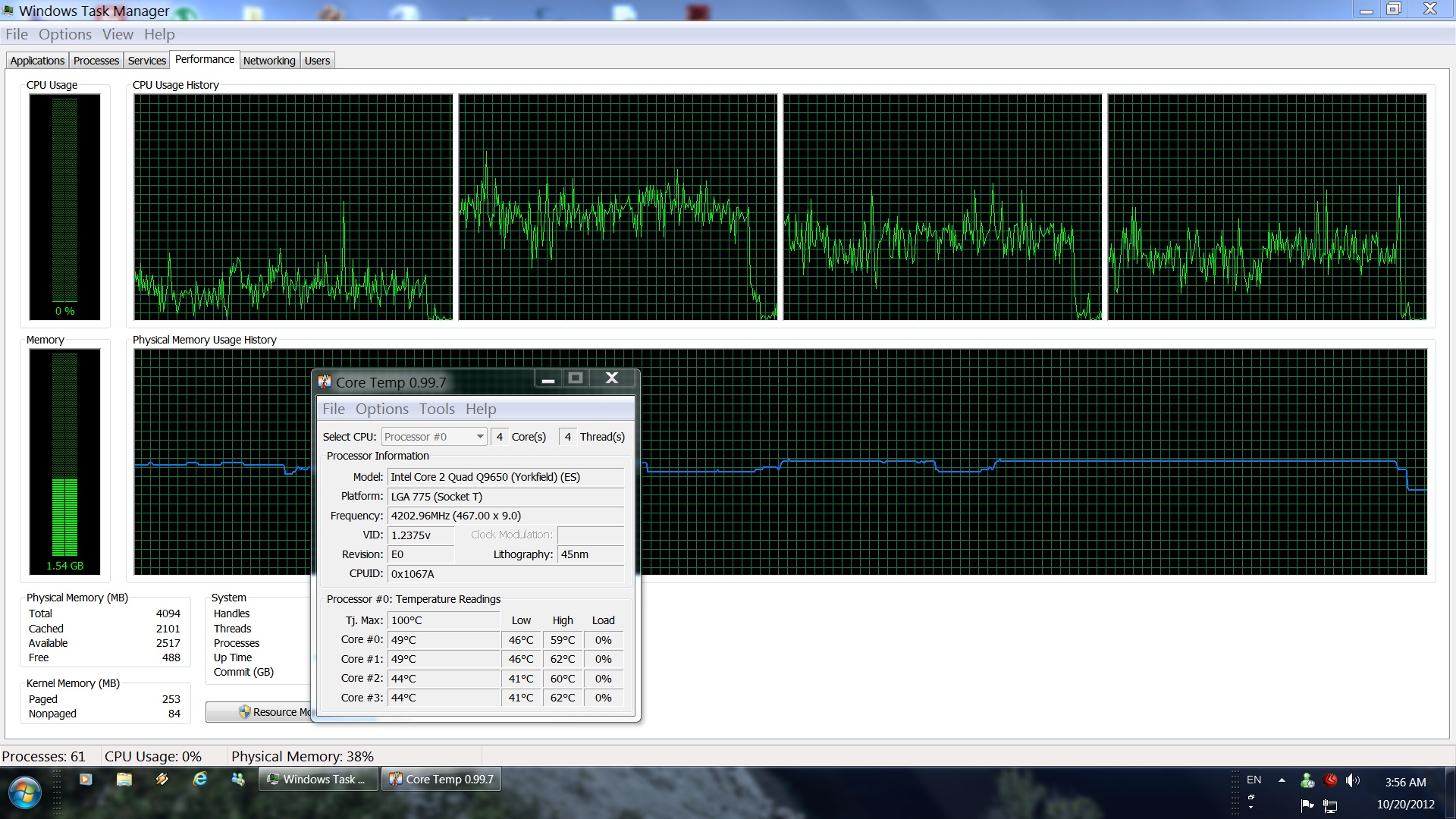Click the speaker volume tray icon
The image size is (1456, 819).
click(1352, 780)
